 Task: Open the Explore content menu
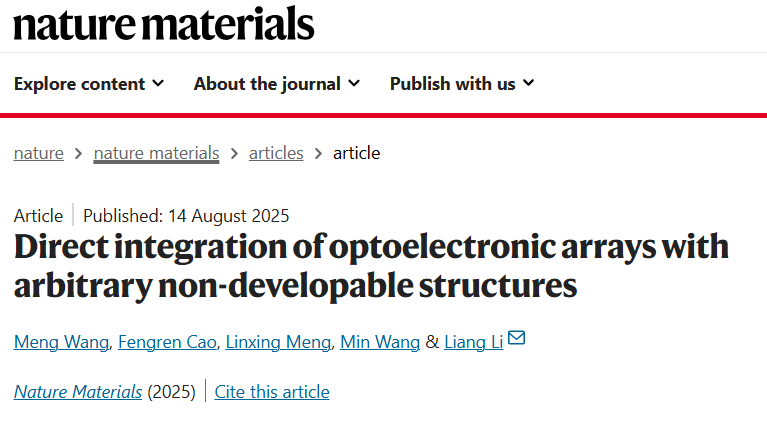(89, 84)
